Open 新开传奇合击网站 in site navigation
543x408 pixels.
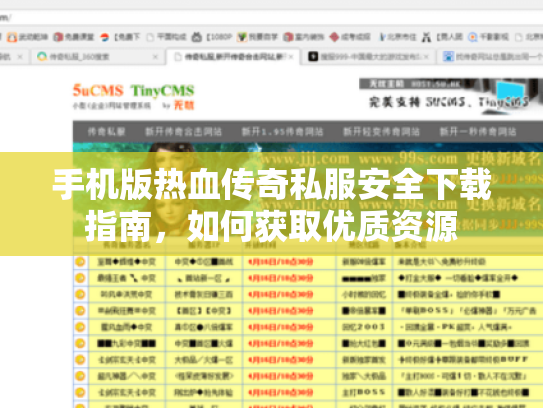click(183, 132)
